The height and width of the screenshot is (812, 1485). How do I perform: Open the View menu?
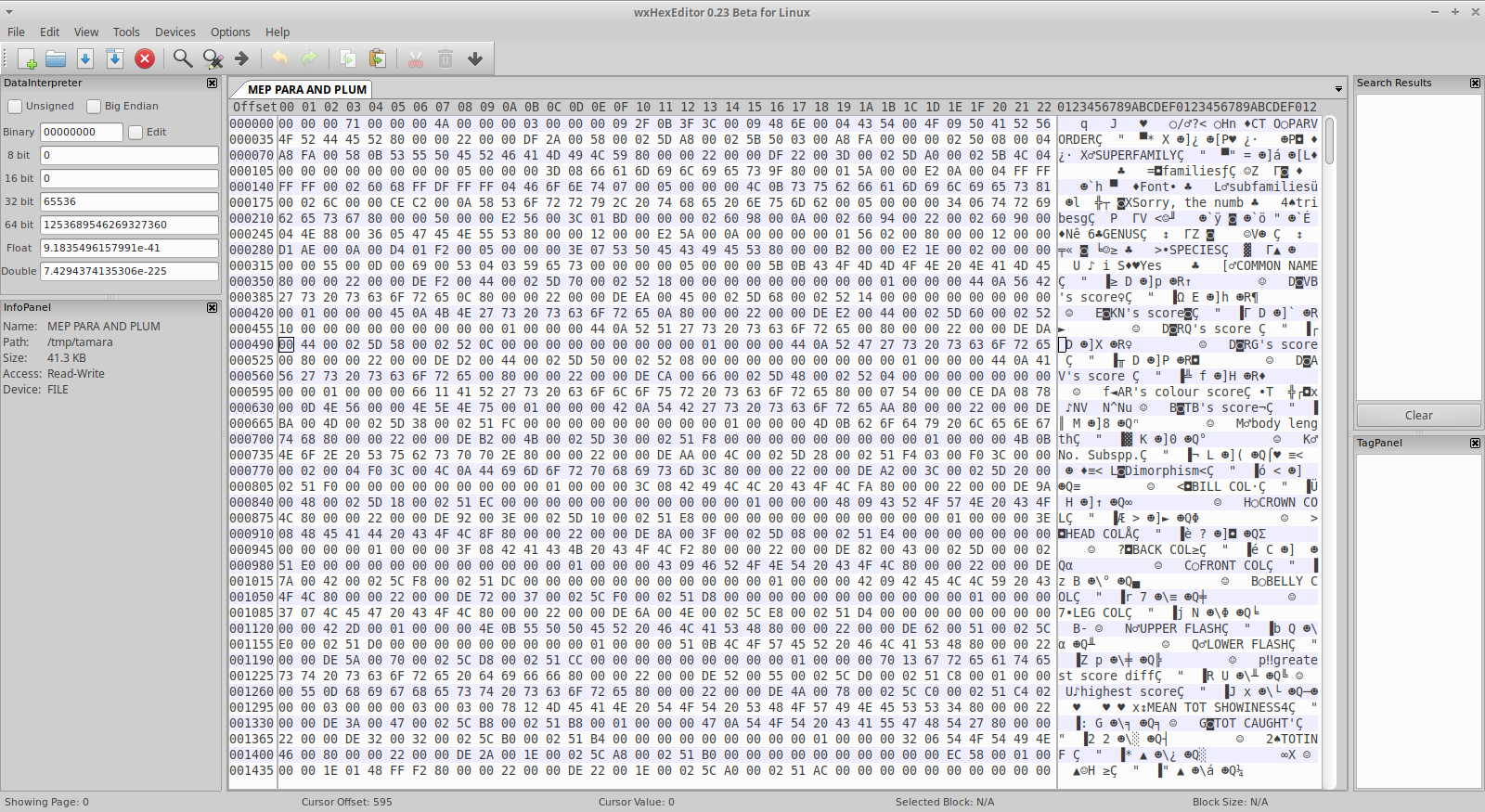coord(86,32)
